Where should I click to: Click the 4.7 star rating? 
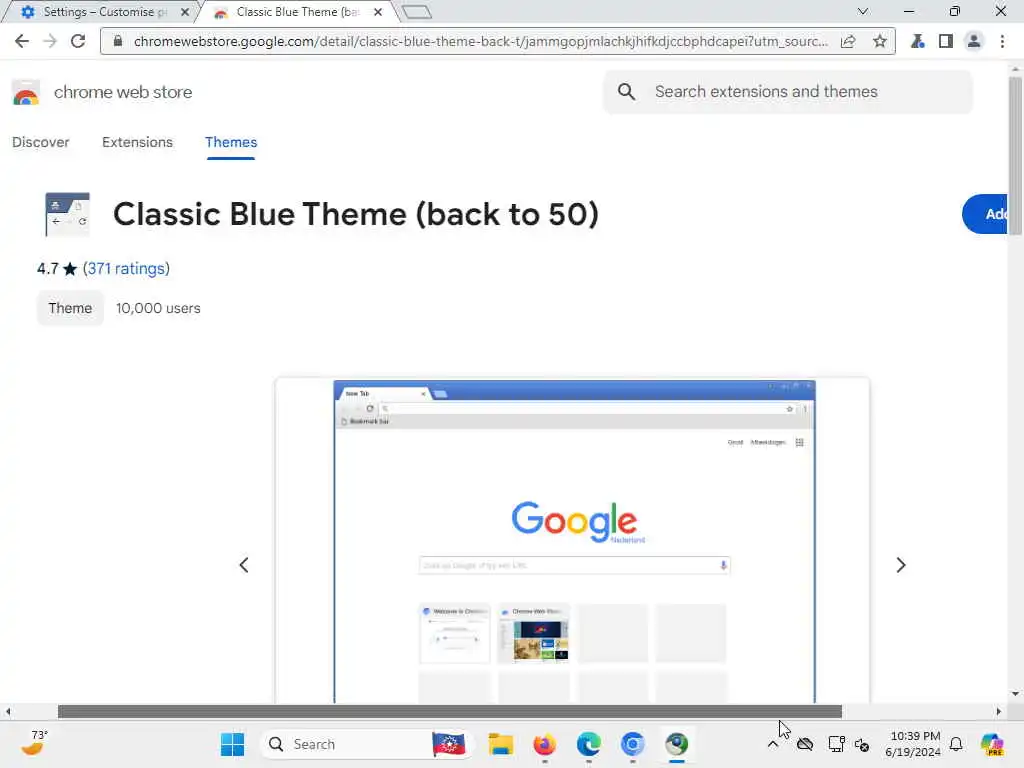(x=57, y=268)
